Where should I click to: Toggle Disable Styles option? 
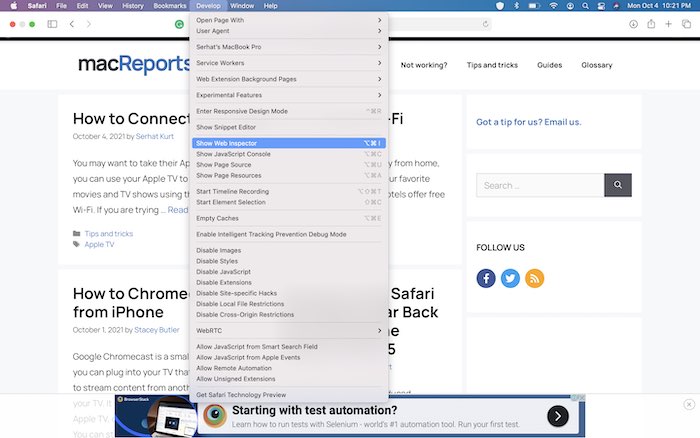(x=289, y=261)
